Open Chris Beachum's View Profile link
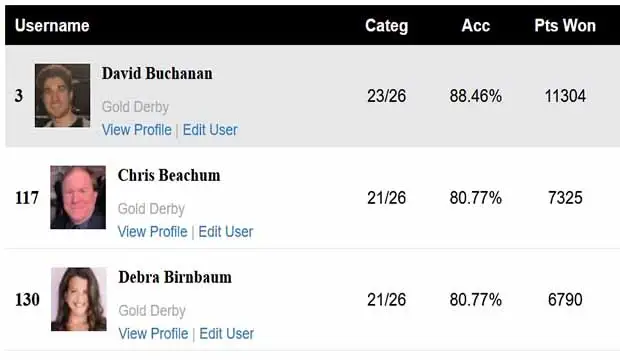This screenshot has height=360, width=620. [153, 231]
